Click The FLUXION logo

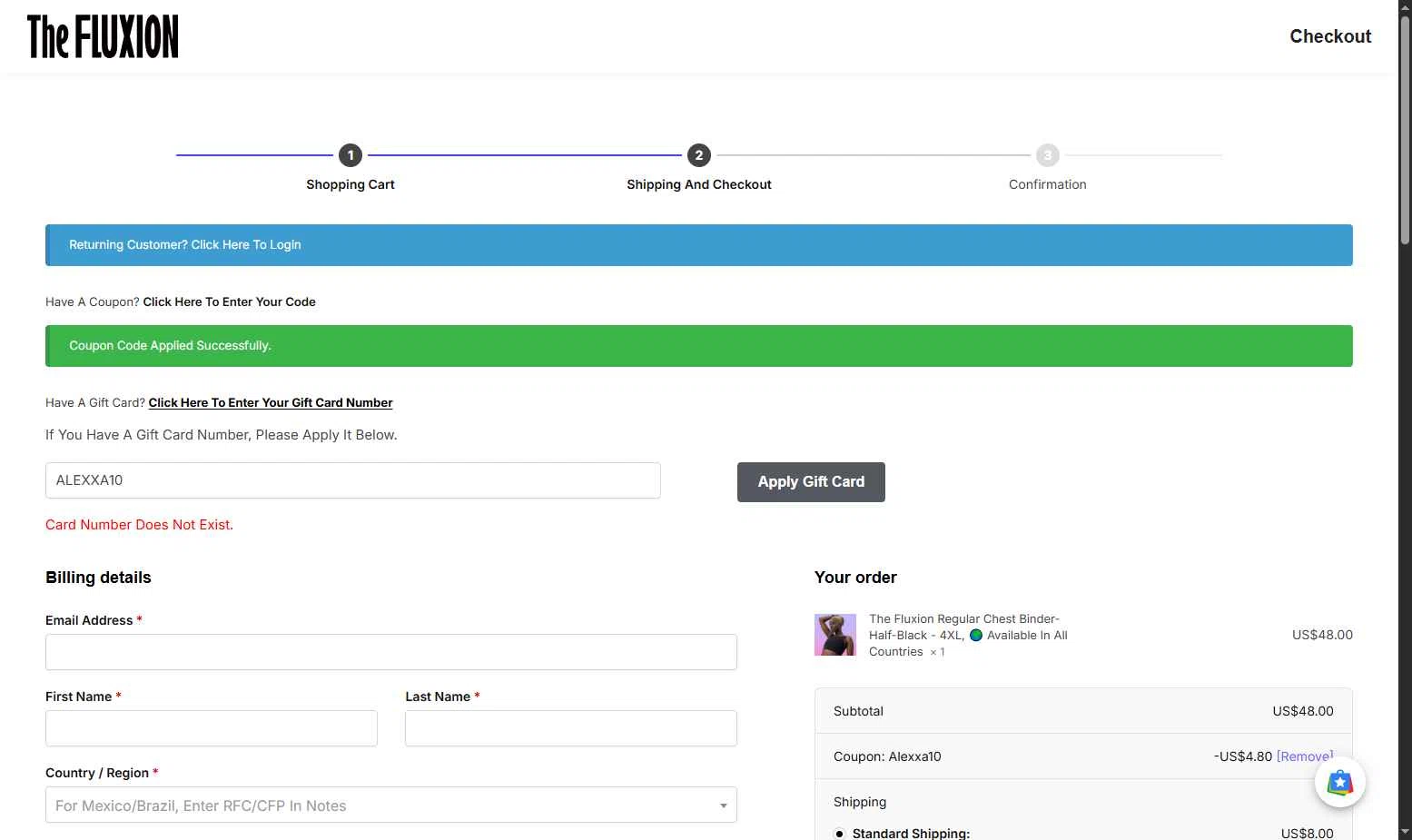(x=103, y=37)
